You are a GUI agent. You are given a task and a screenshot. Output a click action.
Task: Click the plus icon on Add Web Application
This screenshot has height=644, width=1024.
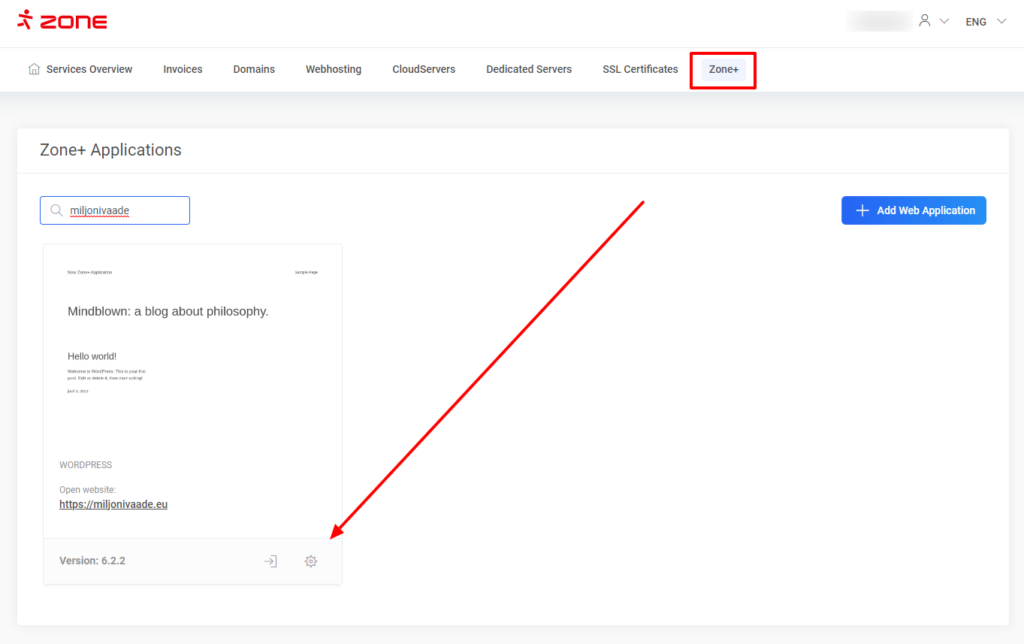862,211
